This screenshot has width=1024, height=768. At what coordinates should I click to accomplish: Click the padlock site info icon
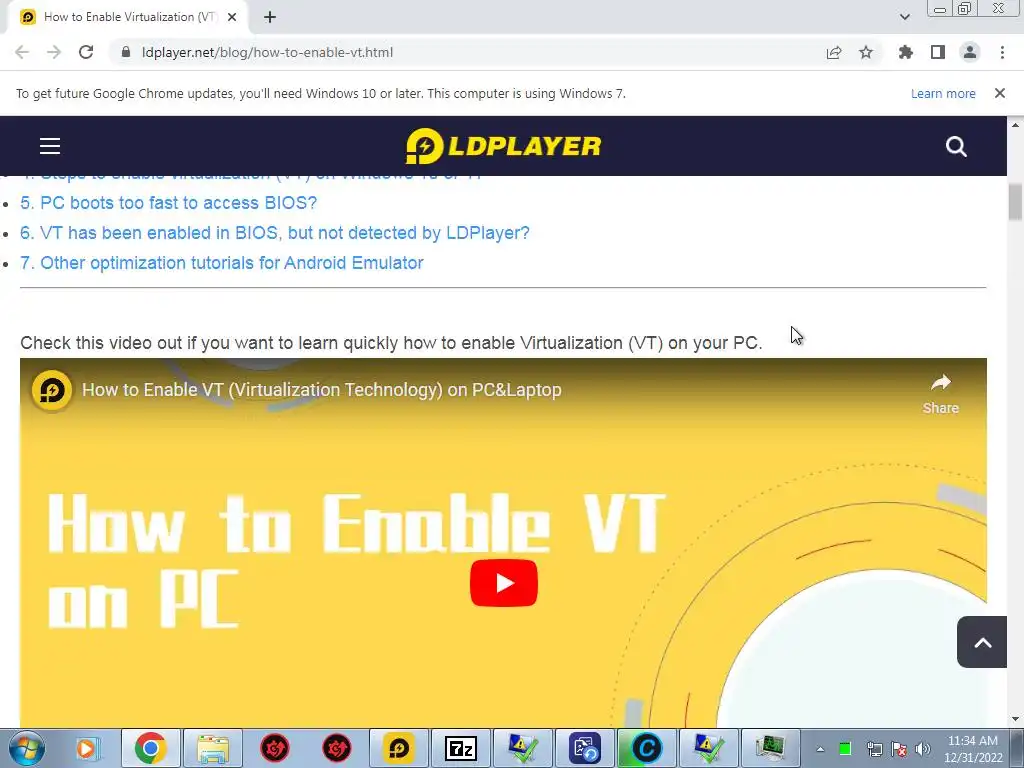126,52
